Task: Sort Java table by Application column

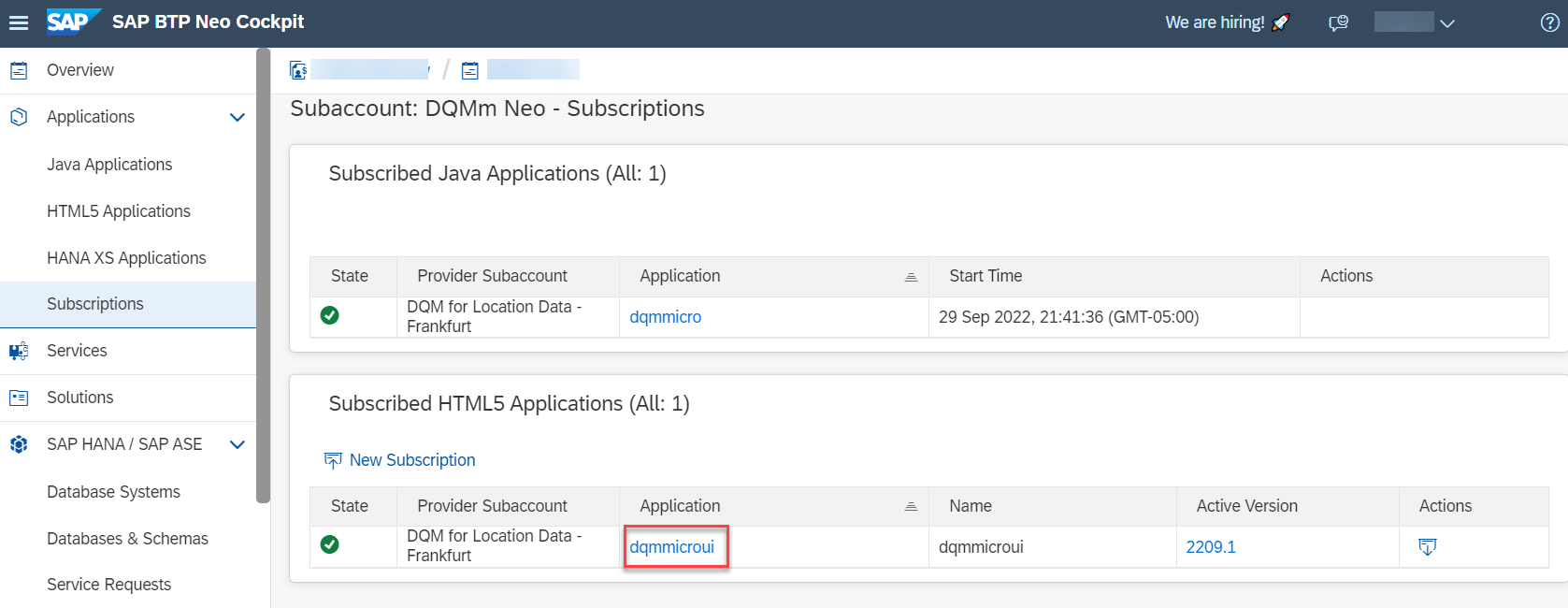Action: (x=911, y=277)
